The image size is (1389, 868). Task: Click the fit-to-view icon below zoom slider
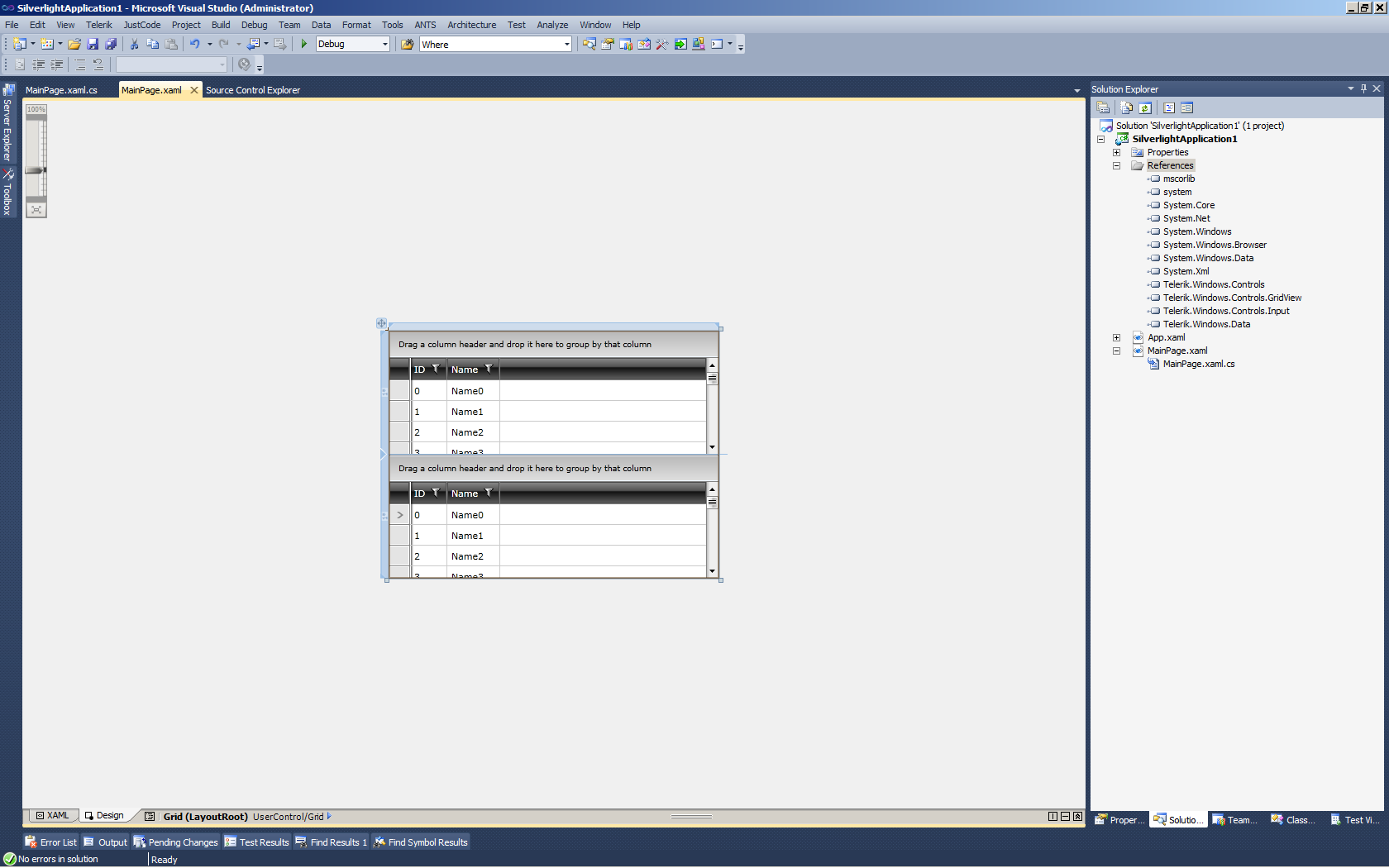click(36, 210)
